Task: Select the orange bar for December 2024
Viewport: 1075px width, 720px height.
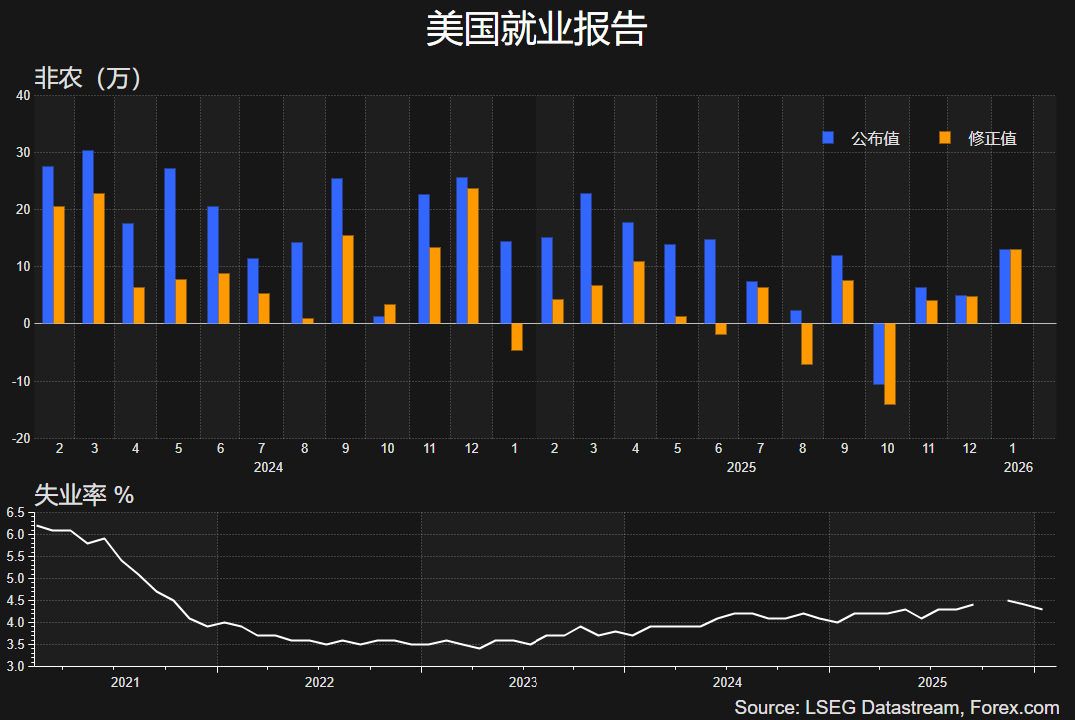Action: 473,256
